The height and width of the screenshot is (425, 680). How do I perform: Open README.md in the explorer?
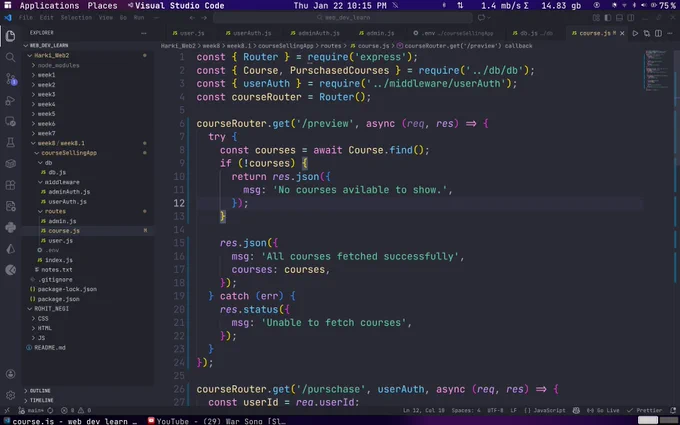(x=88, y=348)
